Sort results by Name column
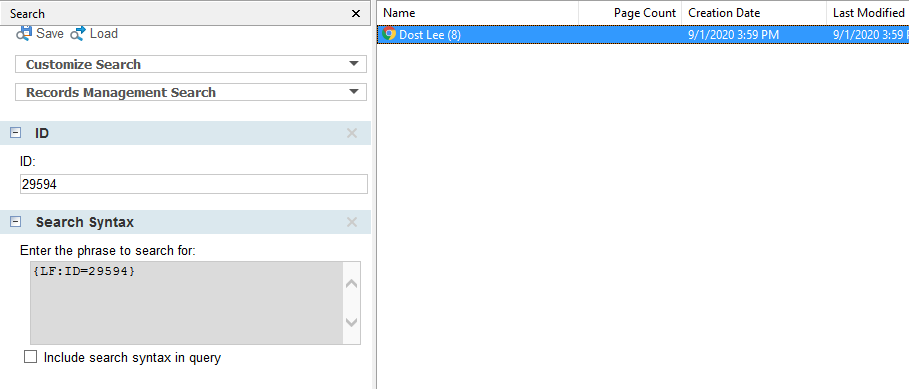Image resolution: width=909 pixels, height=389 pixels. coord(478,13)
